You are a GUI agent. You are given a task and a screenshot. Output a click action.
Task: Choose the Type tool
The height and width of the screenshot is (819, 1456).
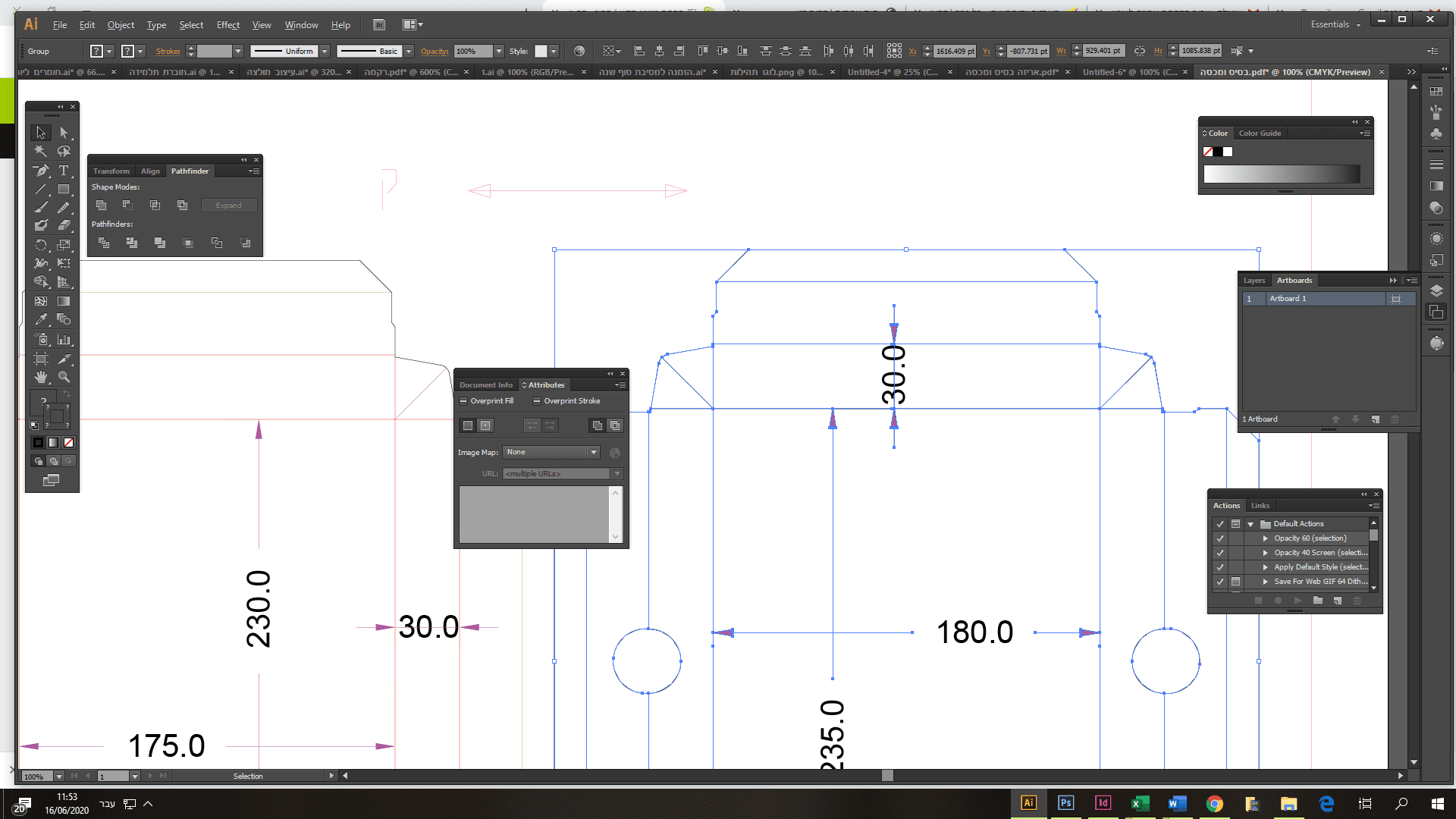pos(64,171)
